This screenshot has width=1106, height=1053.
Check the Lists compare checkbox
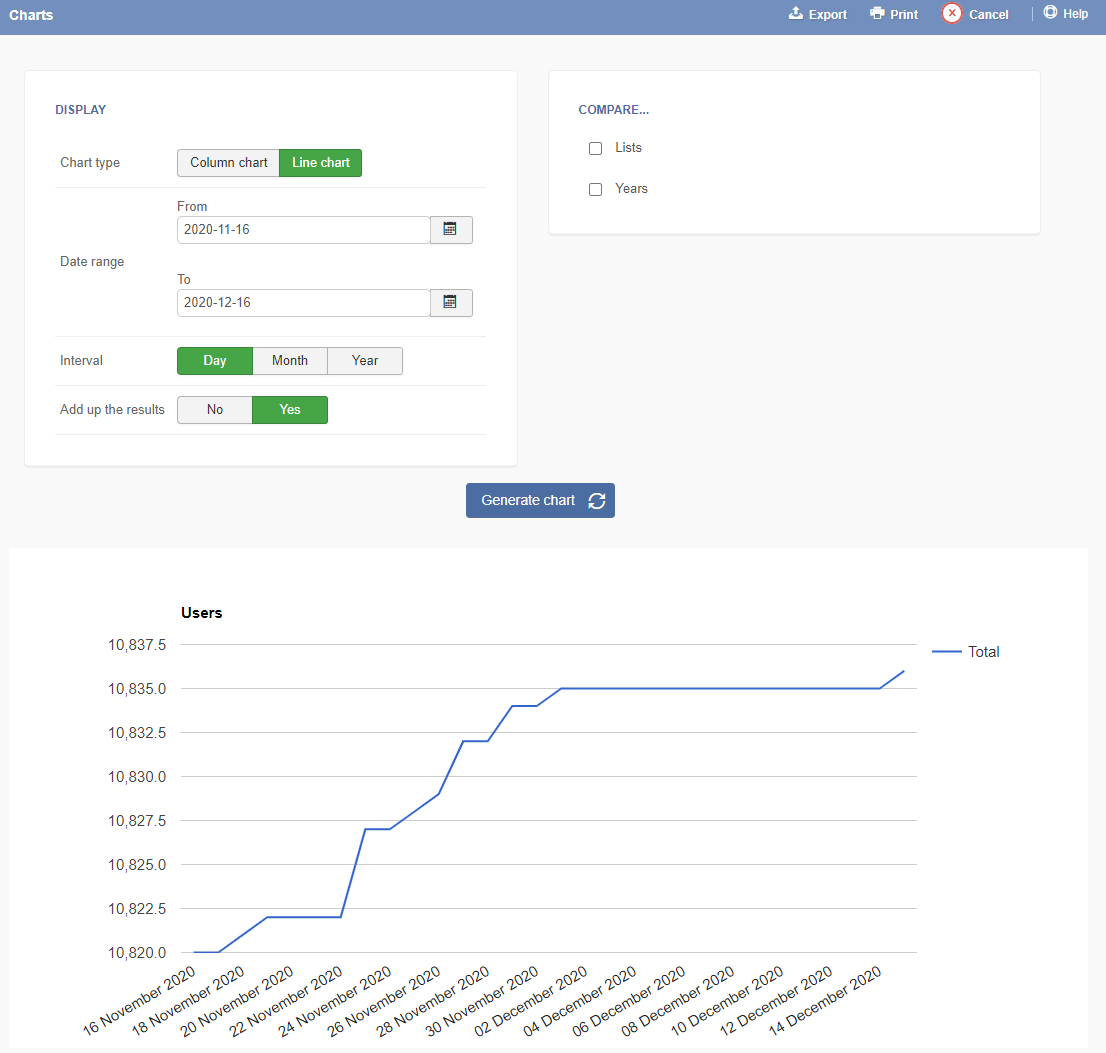click(595, 148)
